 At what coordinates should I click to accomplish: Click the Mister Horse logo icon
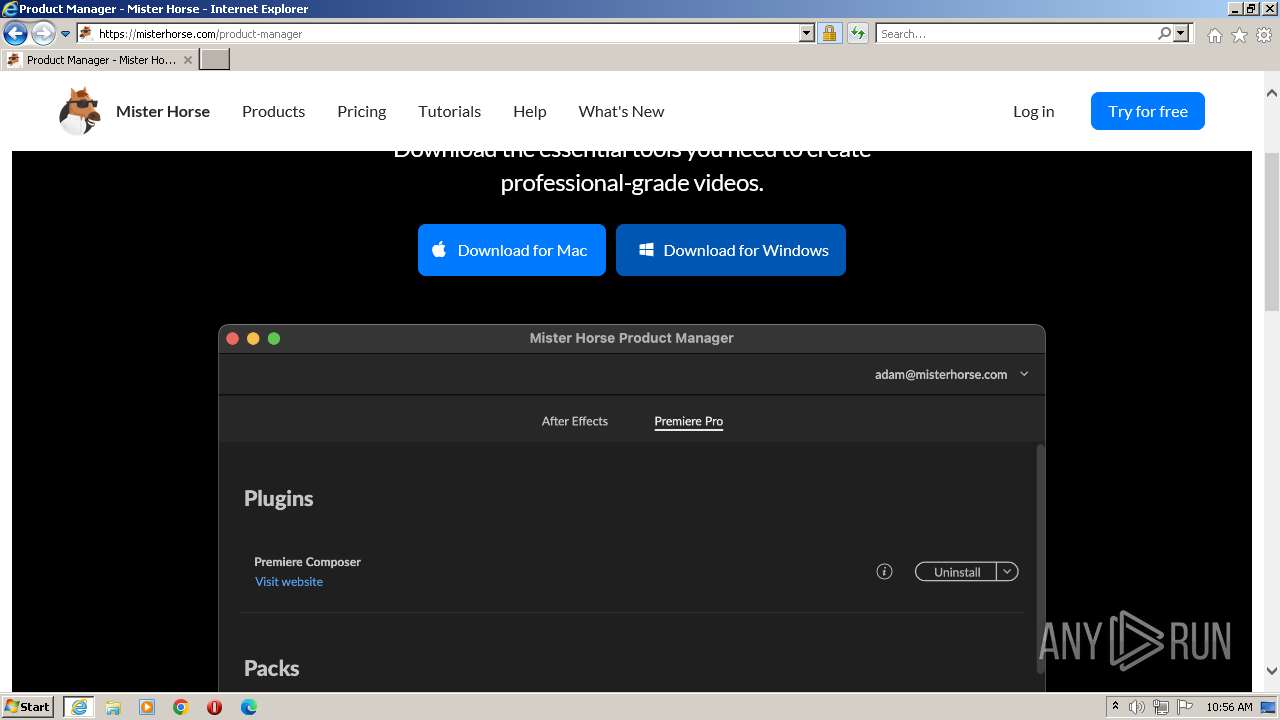tap(79, 111)
